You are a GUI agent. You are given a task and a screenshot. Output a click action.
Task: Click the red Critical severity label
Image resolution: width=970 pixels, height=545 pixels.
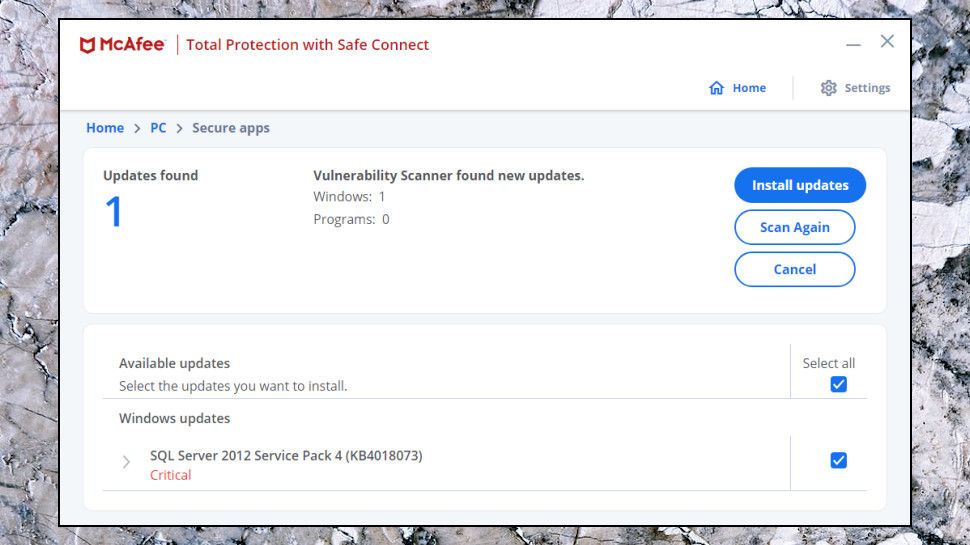coord(171,475)
